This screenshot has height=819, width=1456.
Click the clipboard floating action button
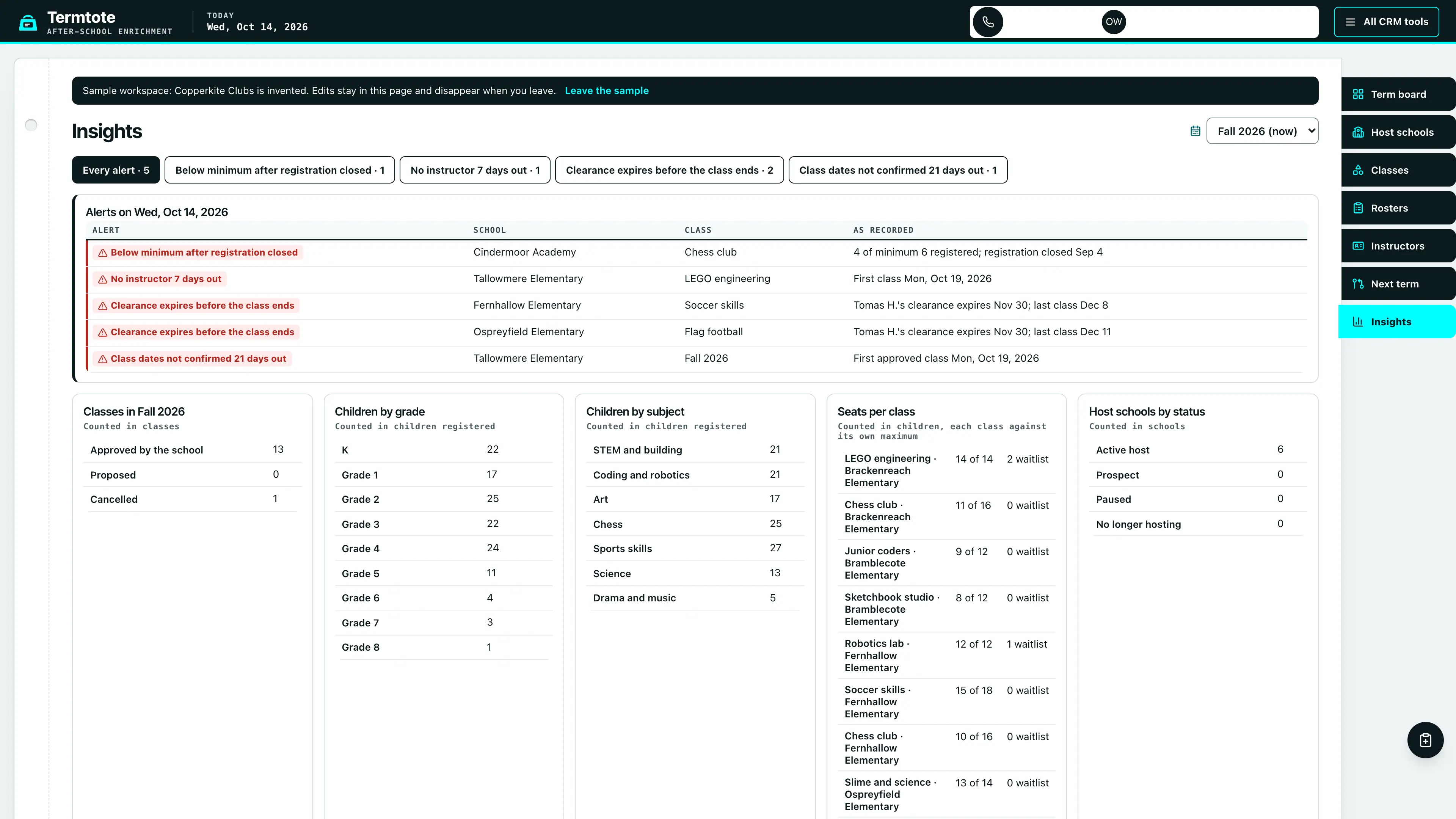pos(1425,740)
